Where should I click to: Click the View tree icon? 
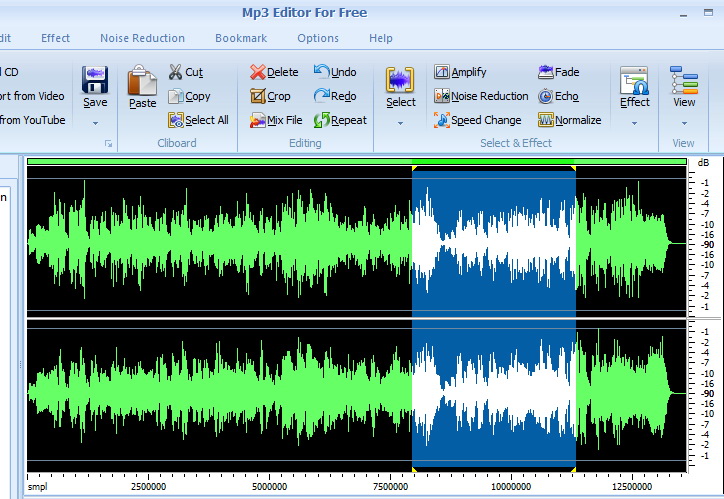tap(684, 80)
